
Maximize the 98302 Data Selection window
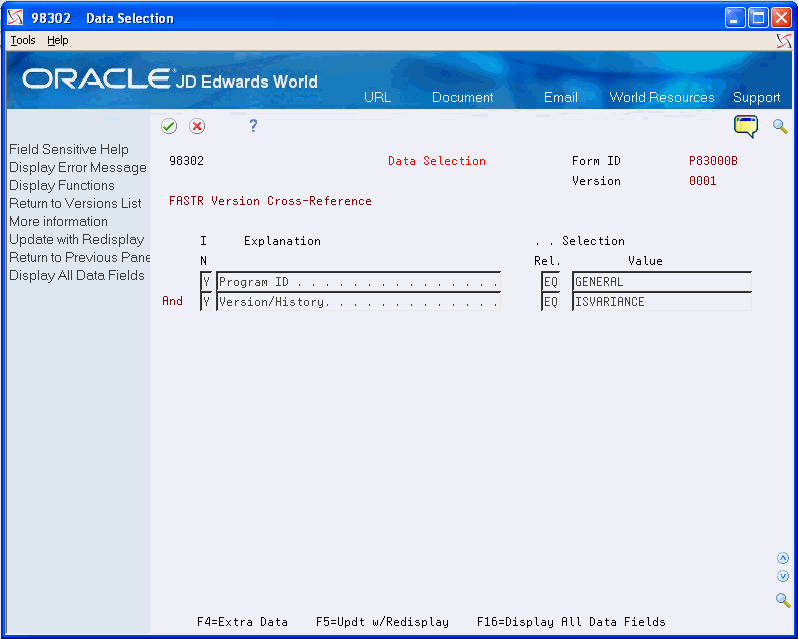758,18
